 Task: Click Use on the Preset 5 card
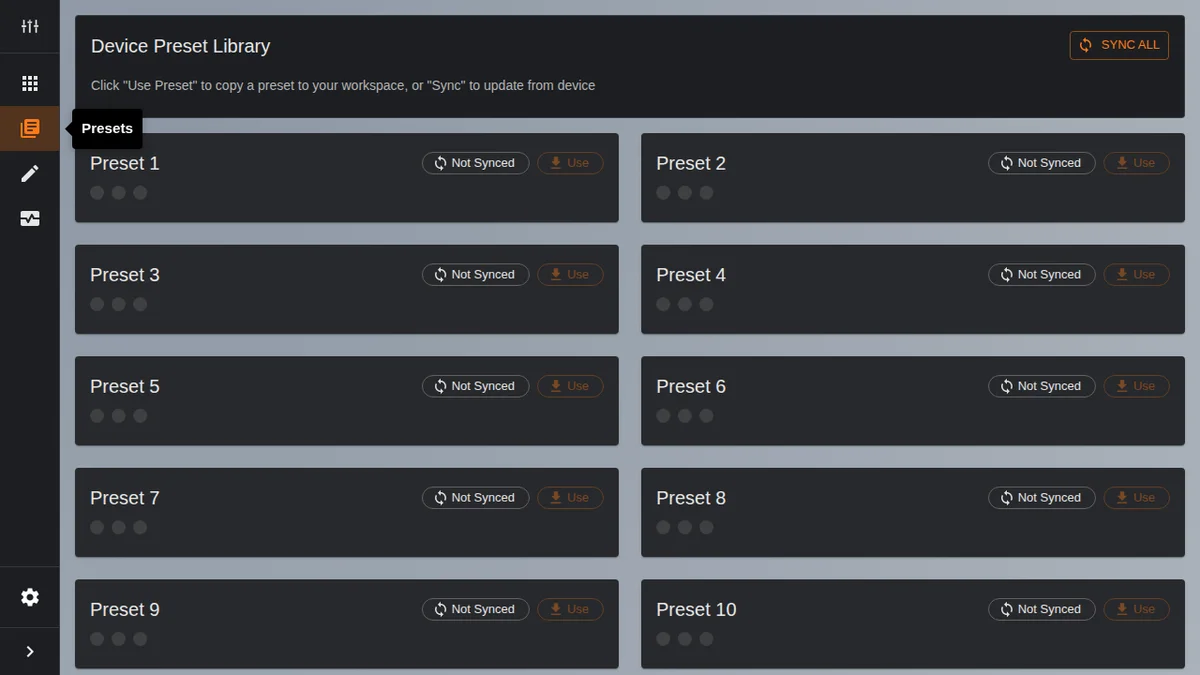coord(570,386)
